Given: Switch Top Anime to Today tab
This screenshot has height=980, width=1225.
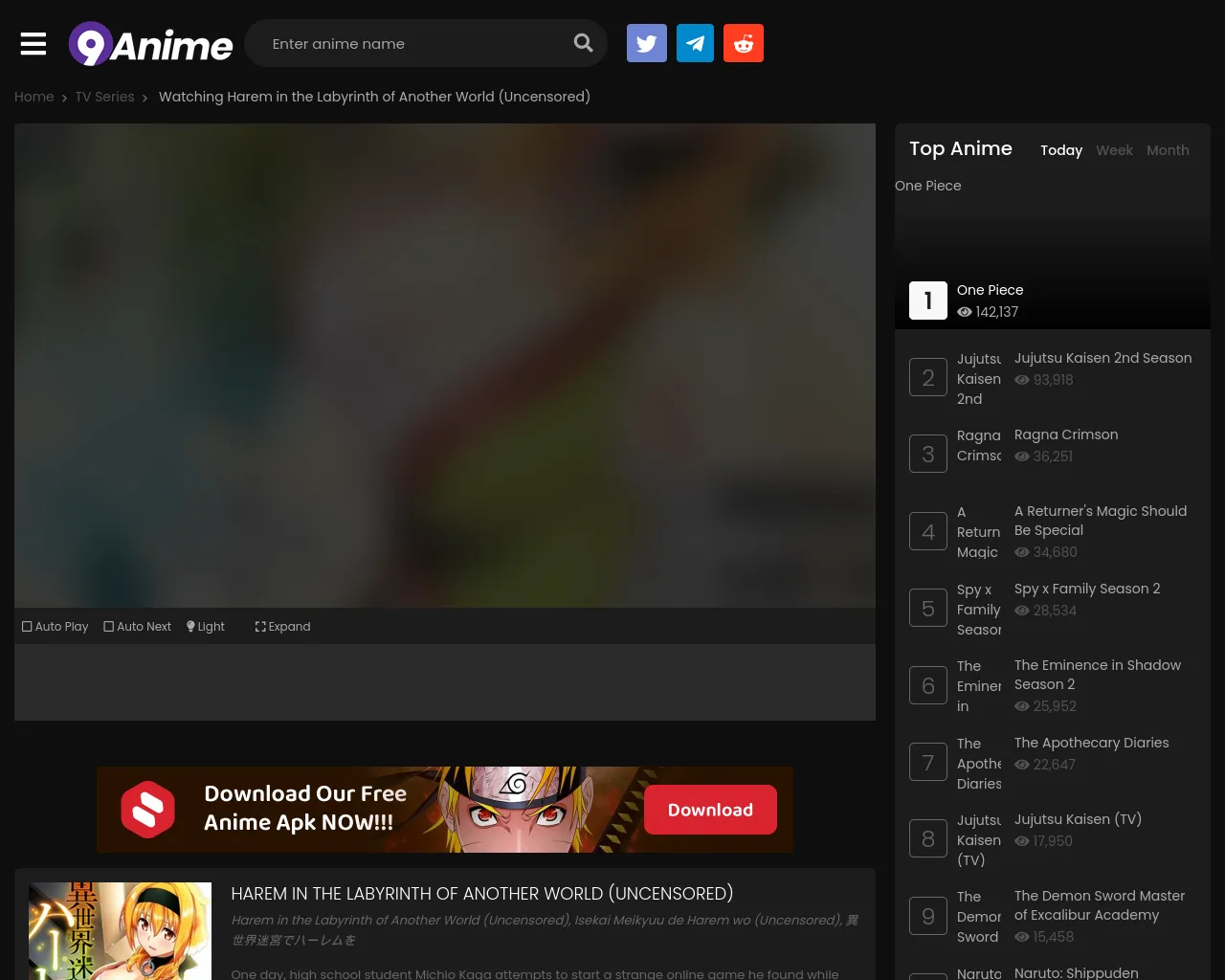Looking at the screenshot, I should click(1061, 150).
